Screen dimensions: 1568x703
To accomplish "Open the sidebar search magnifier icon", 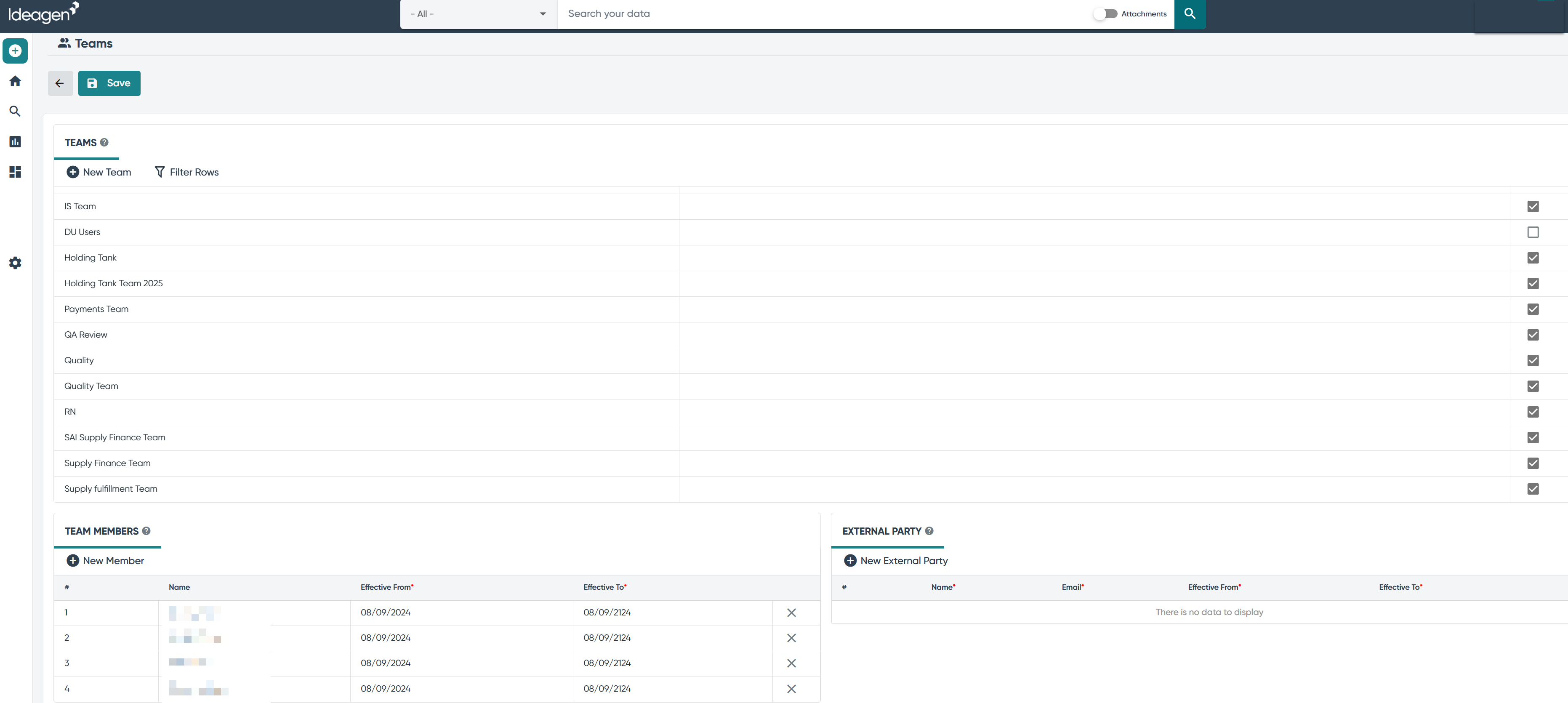I will (15, 112).
